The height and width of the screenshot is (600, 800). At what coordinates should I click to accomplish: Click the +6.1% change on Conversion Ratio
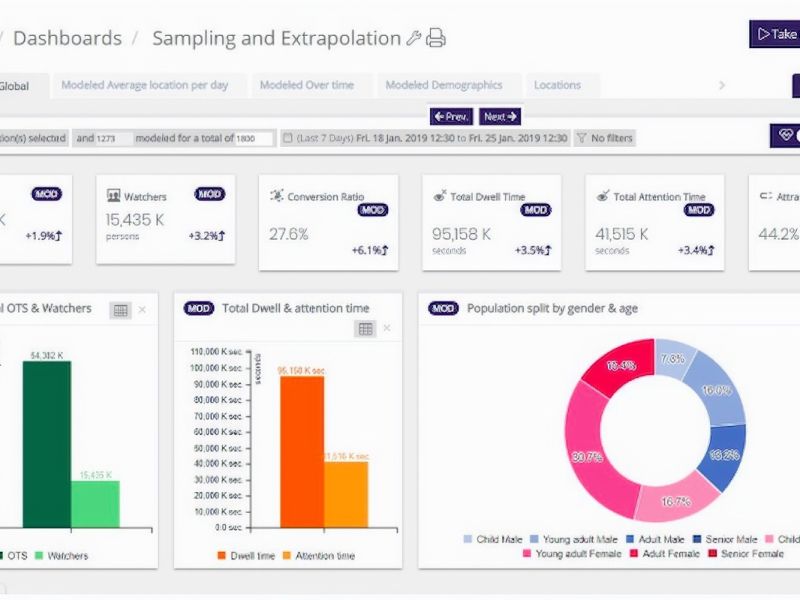(x=370, y=250)
